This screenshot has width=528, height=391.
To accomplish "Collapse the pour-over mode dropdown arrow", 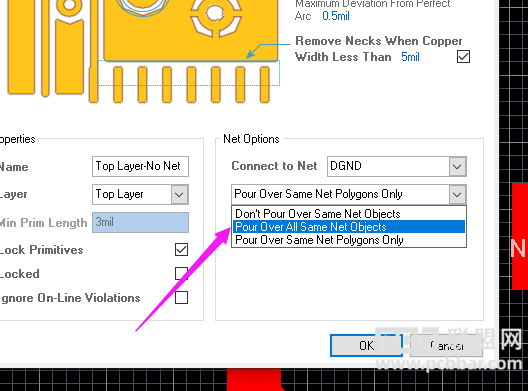I will 457,194.
